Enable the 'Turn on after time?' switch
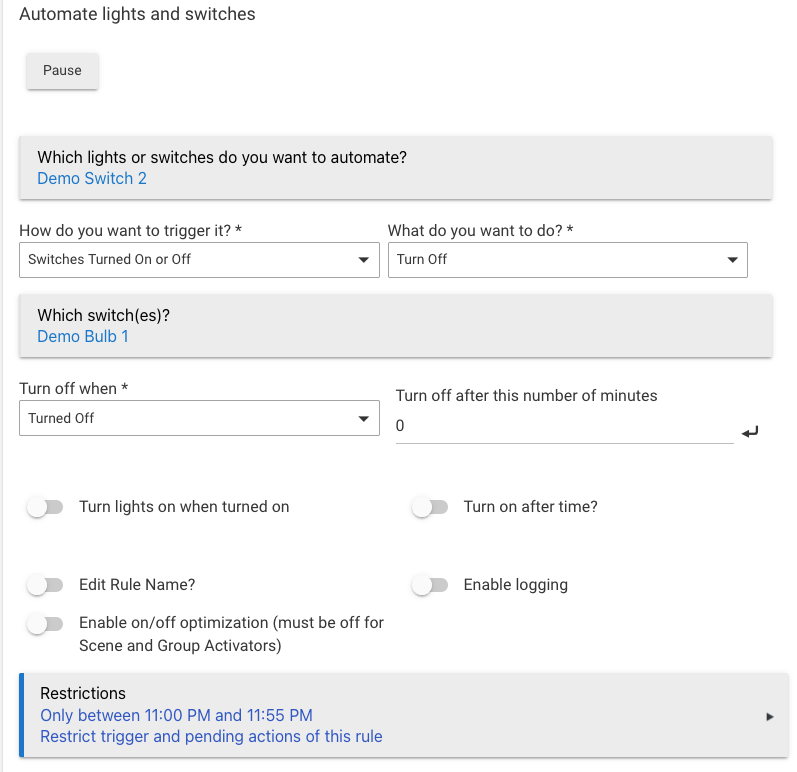 pos(429,507)
